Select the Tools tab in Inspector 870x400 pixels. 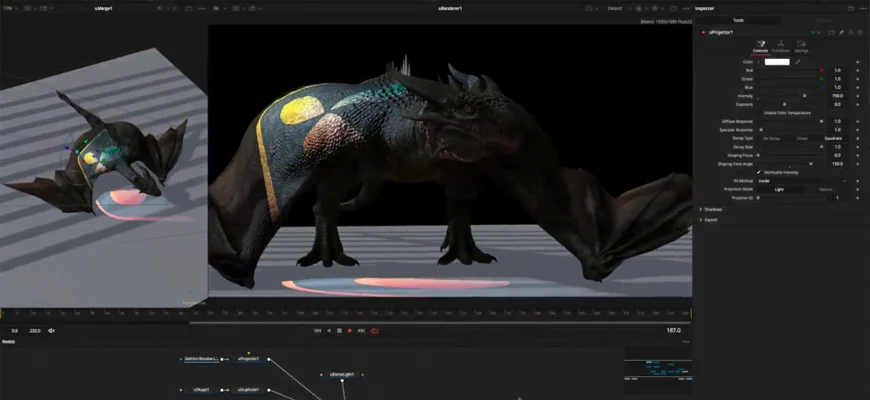click(738, 21)
